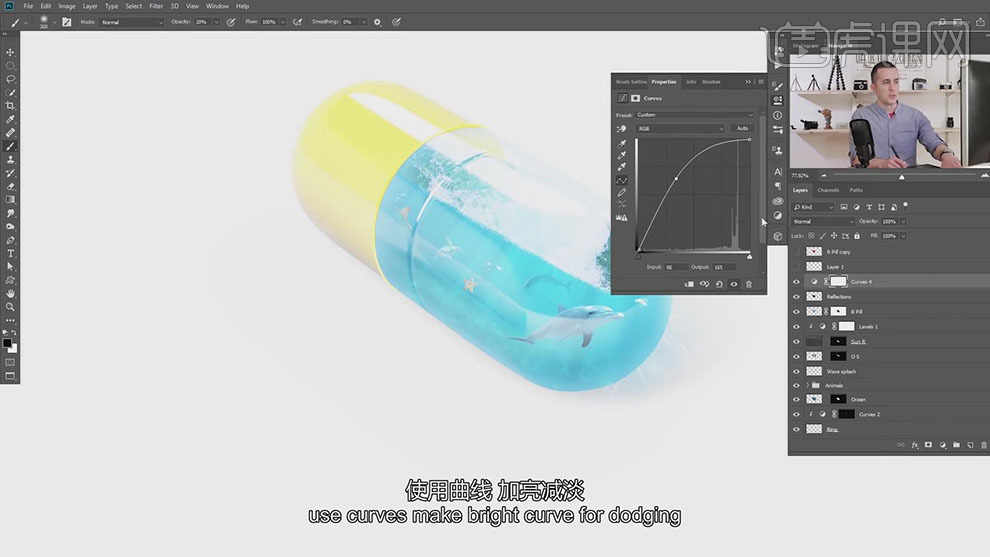This screenshot has width=990, height=557.
Task: Select the Gradient tool
Action: (x=10, y=200)
